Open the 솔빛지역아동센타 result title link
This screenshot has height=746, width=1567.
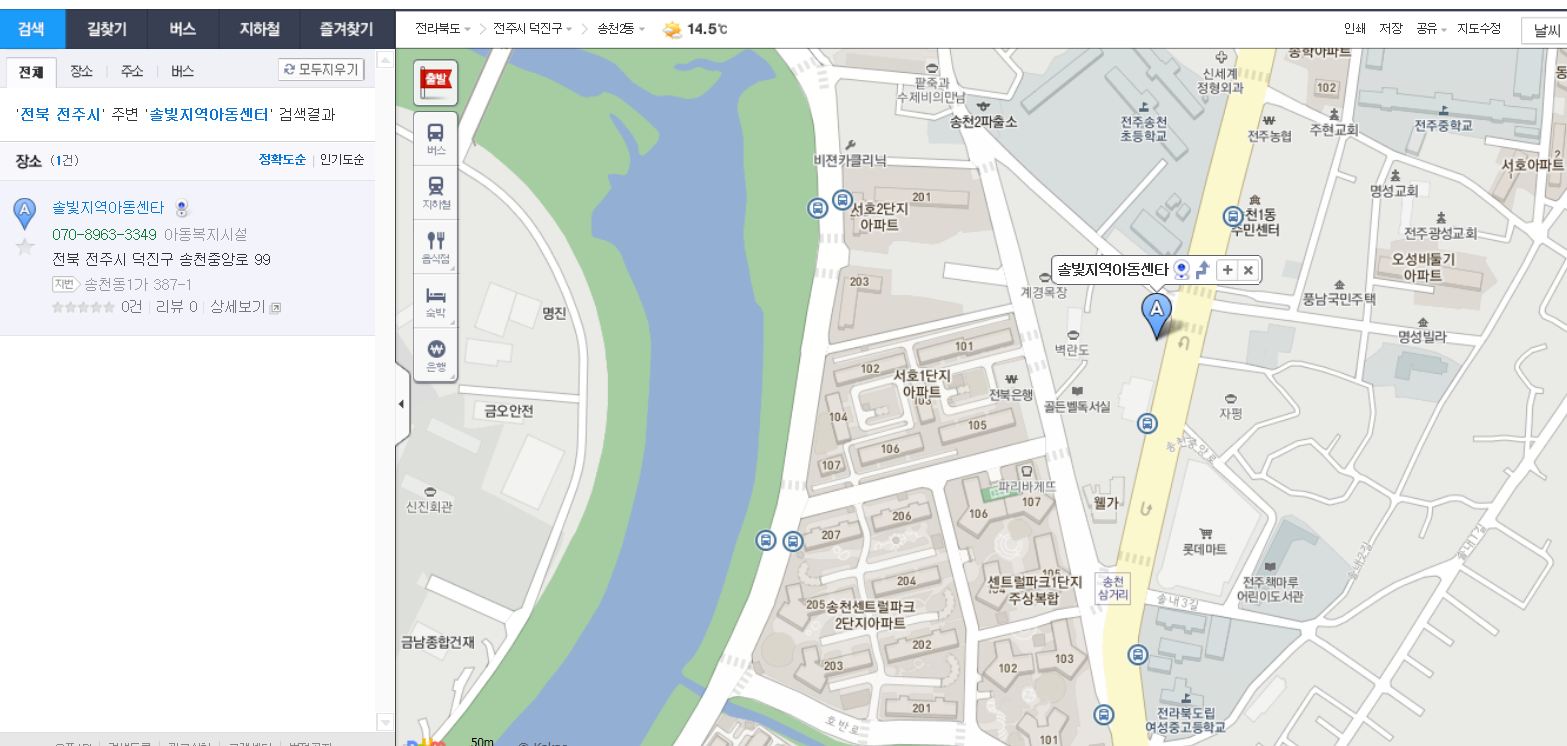(108, 208)
